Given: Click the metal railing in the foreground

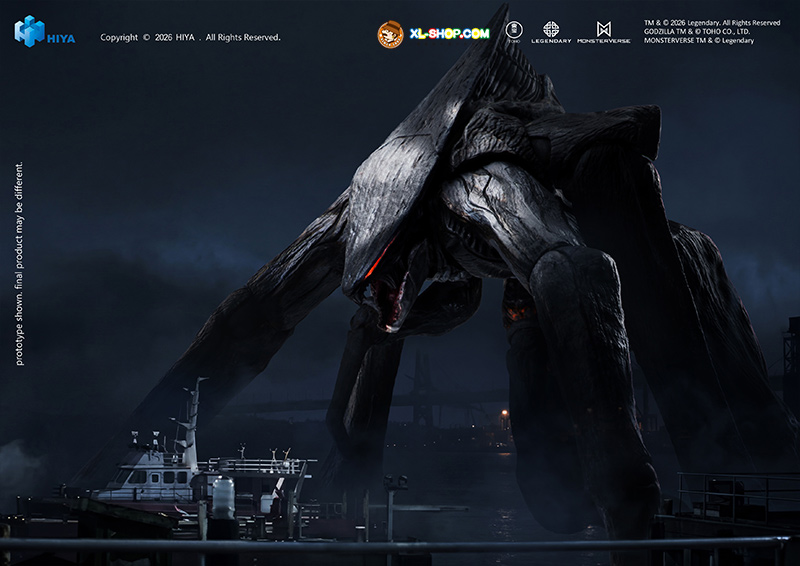Looking at the screenshot, I should 400,546.
